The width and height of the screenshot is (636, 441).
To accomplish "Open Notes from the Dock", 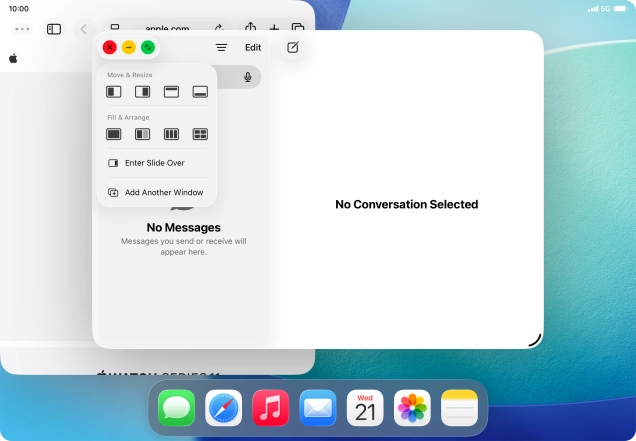I will pos(459,408).
